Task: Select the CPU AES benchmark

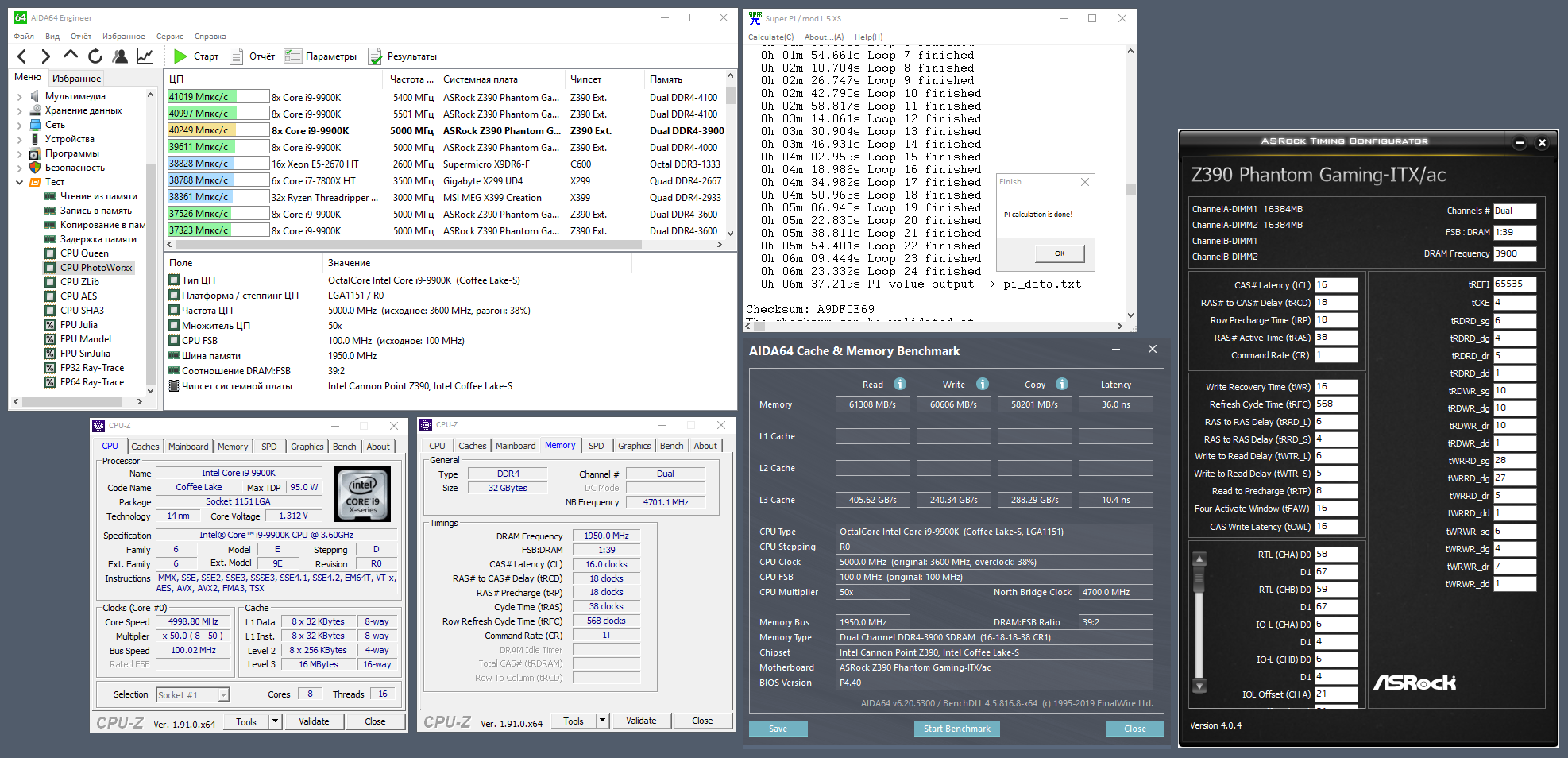Action: (x=79, y=296)
